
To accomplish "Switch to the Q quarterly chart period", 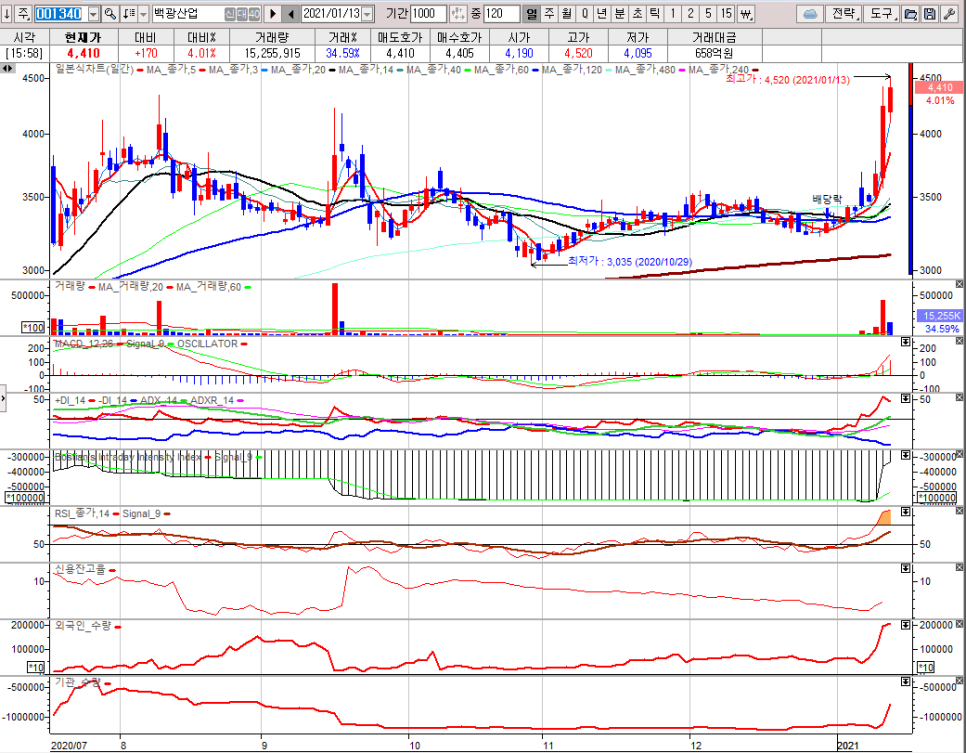I will pyautogui.click(x=585, y=14).
